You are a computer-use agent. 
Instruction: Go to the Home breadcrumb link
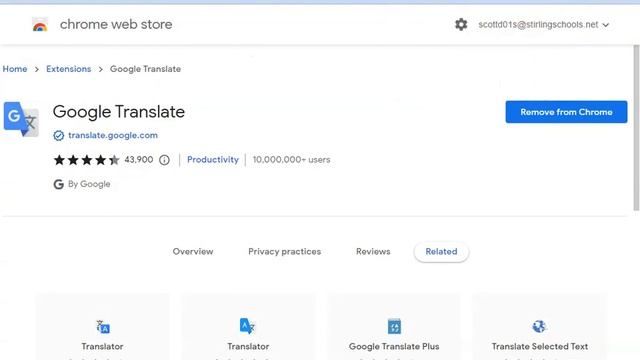click(15, 69)
